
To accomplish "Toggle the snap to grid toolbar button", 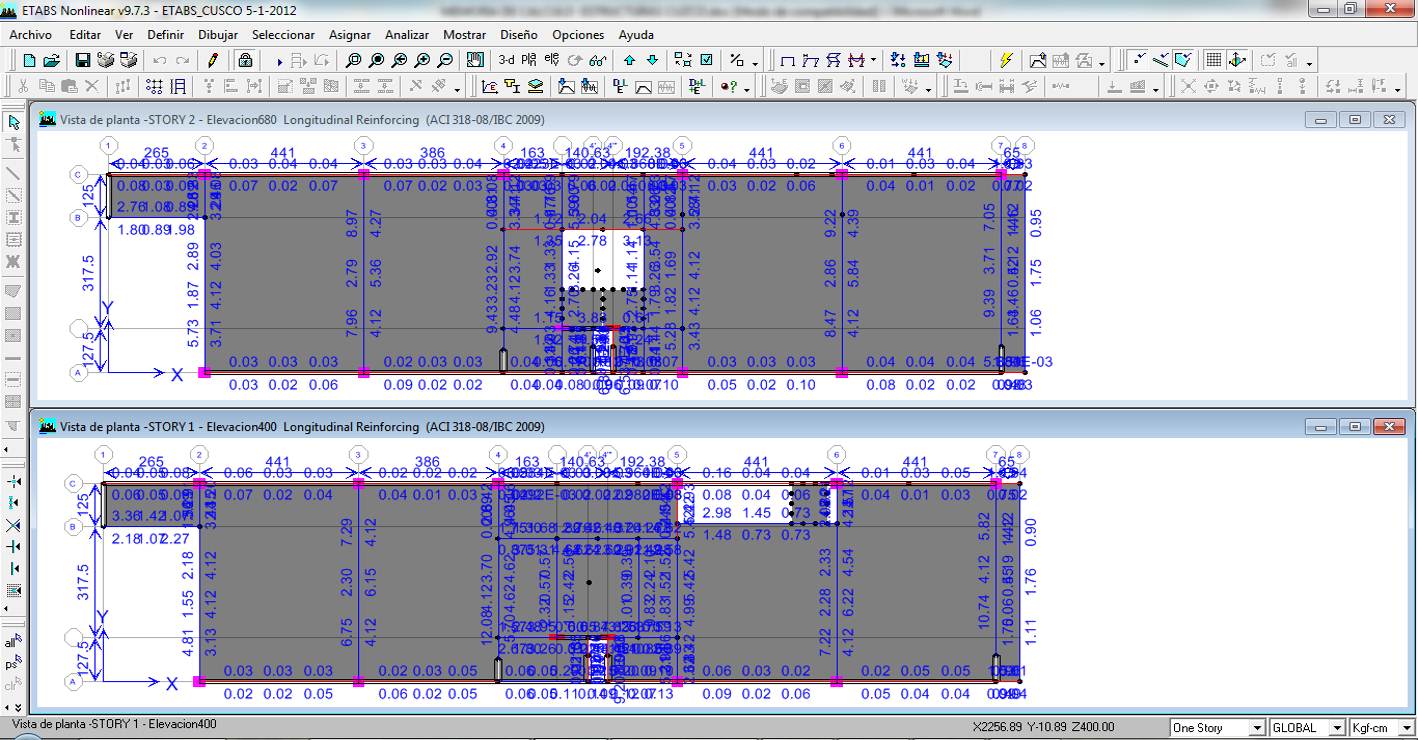I will (1213, 61).
